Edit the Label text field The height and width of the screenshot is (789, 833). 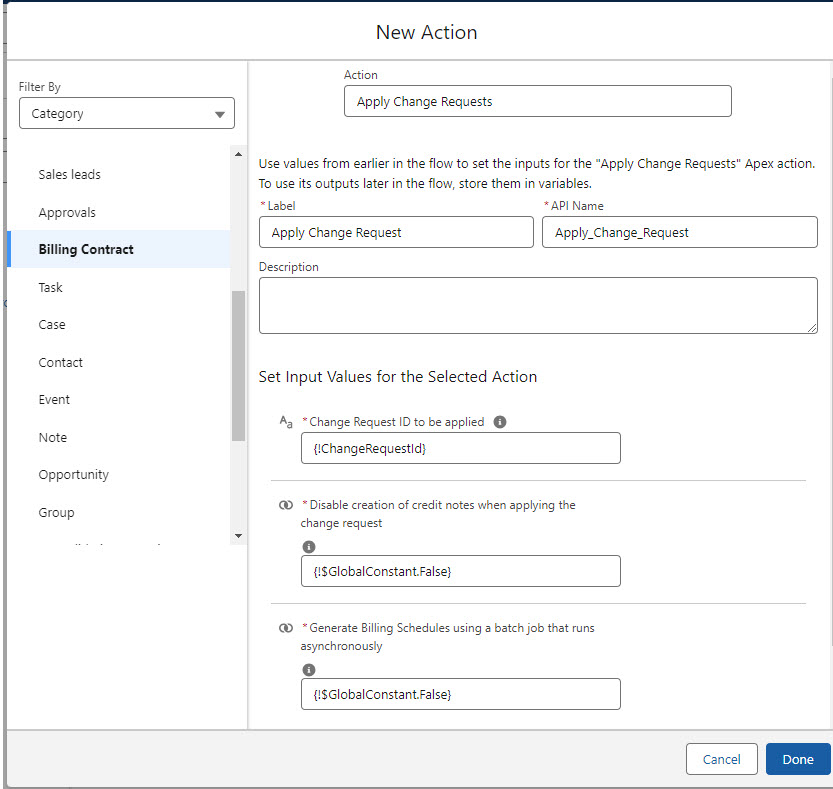[x=396, y=233]
